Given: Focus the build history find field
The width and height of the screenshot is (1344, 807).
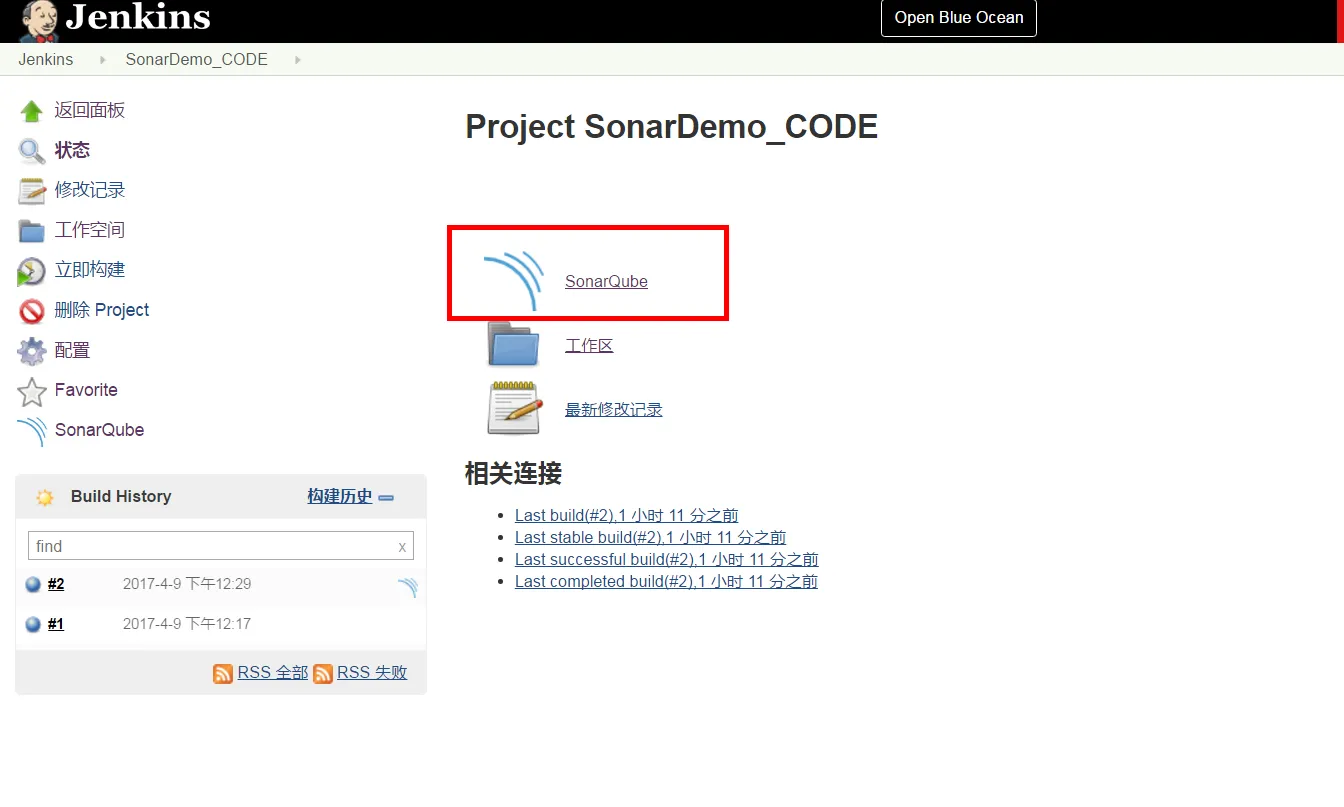Looking at the screenshot, I should (212, 546).
